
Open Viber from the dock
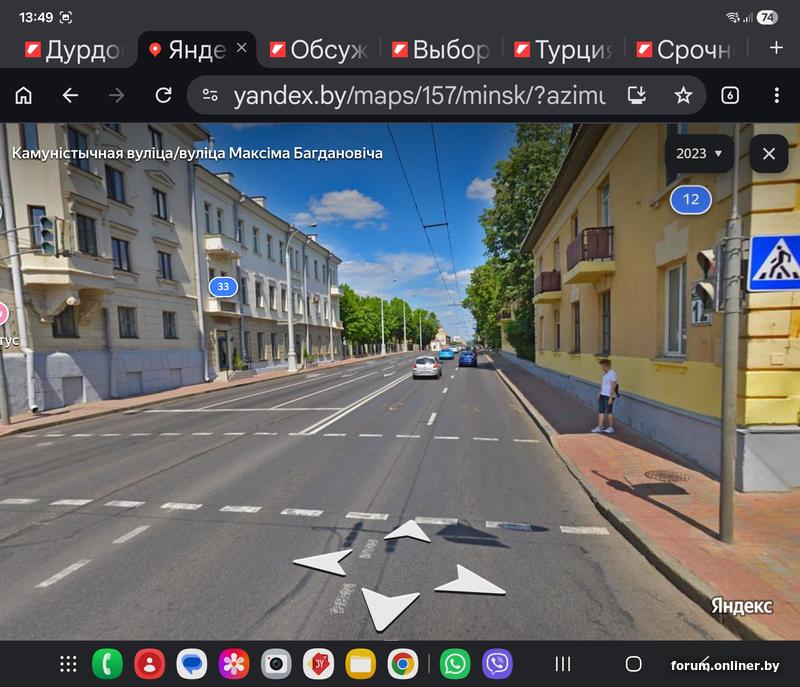[x=497, y=664]
